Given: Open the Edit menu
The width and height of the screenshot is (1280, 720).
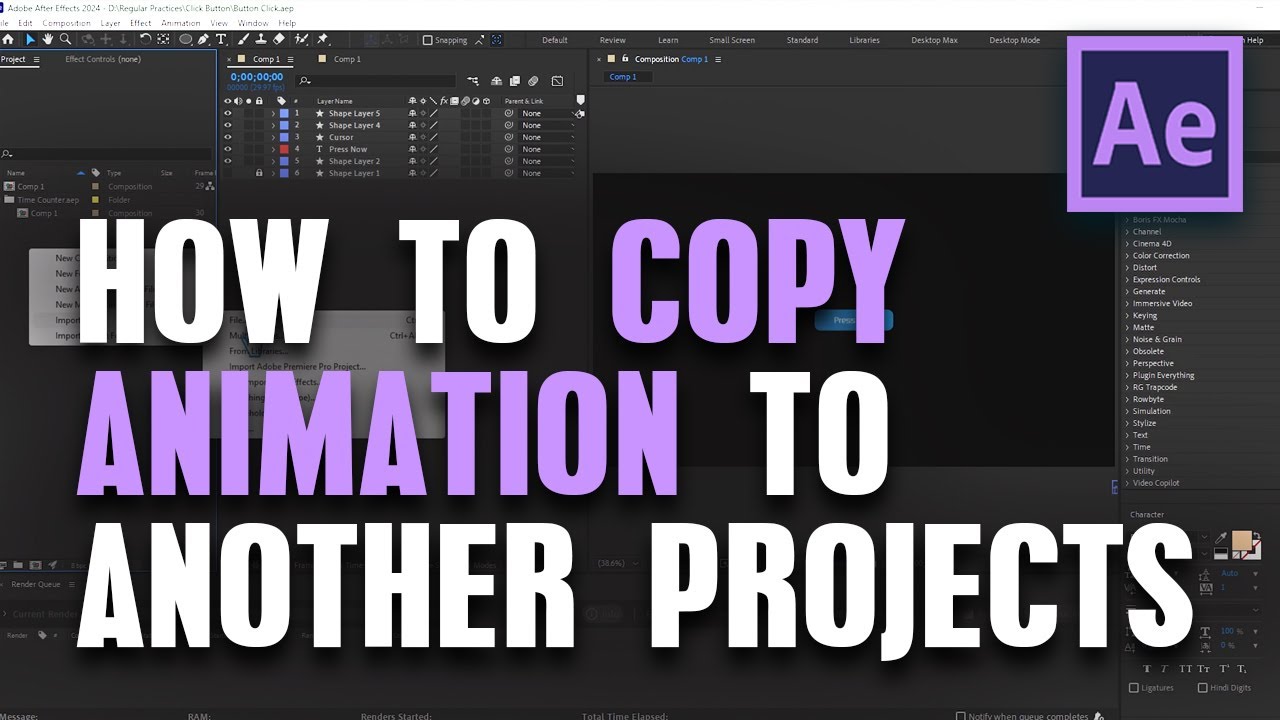Looking at the screenshot, I should click(25, 23).
